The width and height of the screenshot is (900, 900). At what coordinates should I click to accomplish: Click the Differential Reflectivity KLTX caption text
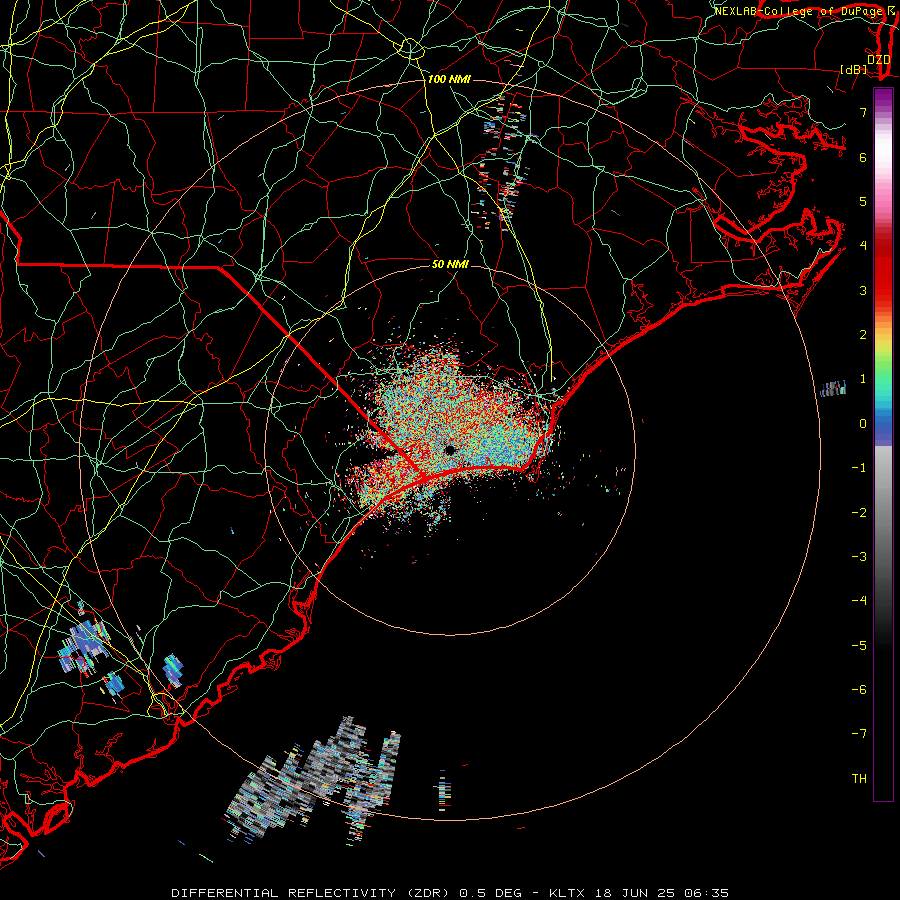[450, 893]
